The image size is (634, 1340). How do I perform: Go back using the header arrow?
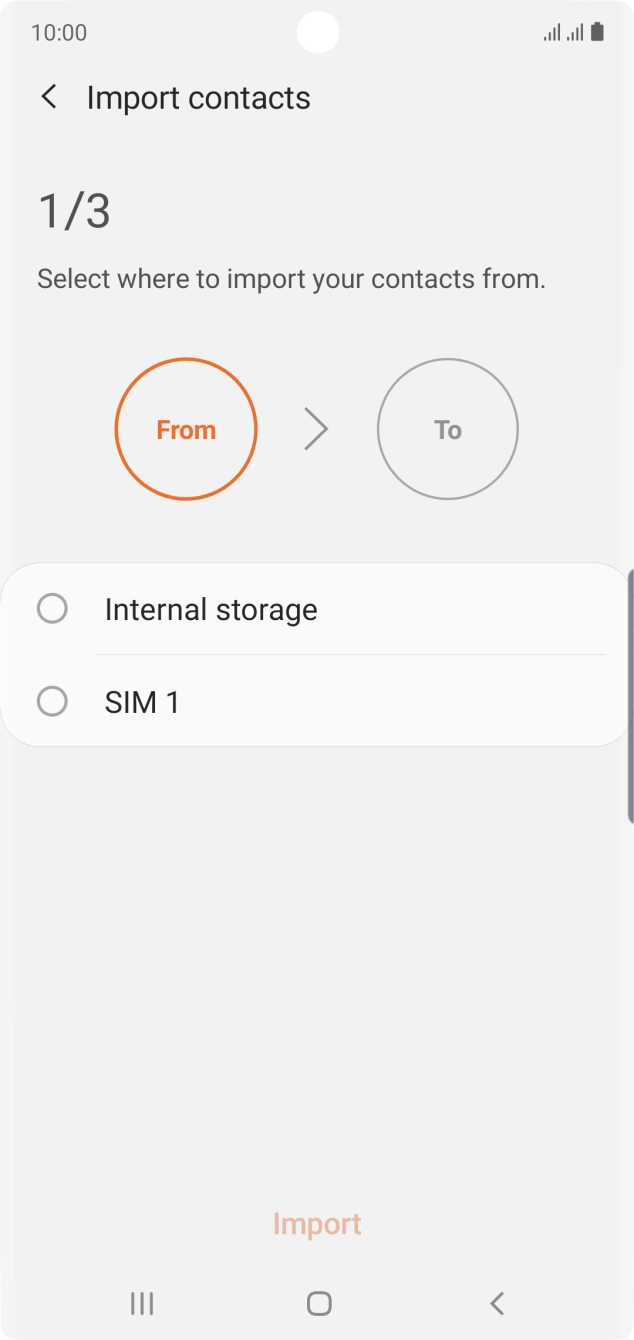(48, 97)
